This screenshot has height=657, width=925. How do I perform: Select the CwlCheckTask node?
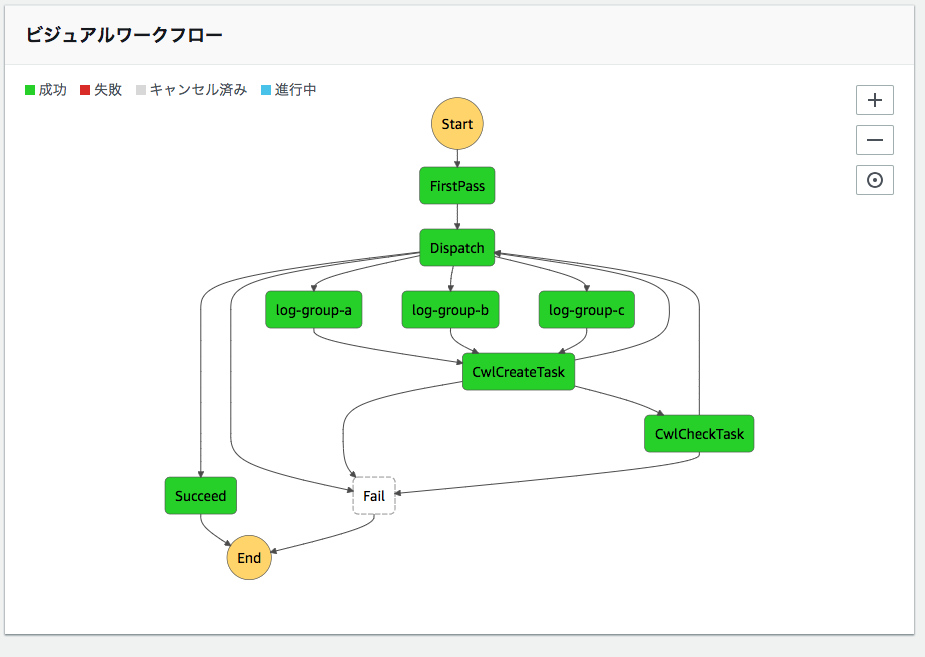(698, 433)
